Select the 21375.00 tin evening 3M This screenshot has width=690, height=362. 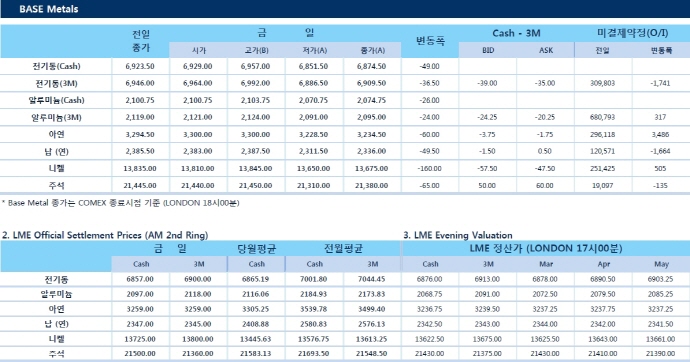pos(487,354)
